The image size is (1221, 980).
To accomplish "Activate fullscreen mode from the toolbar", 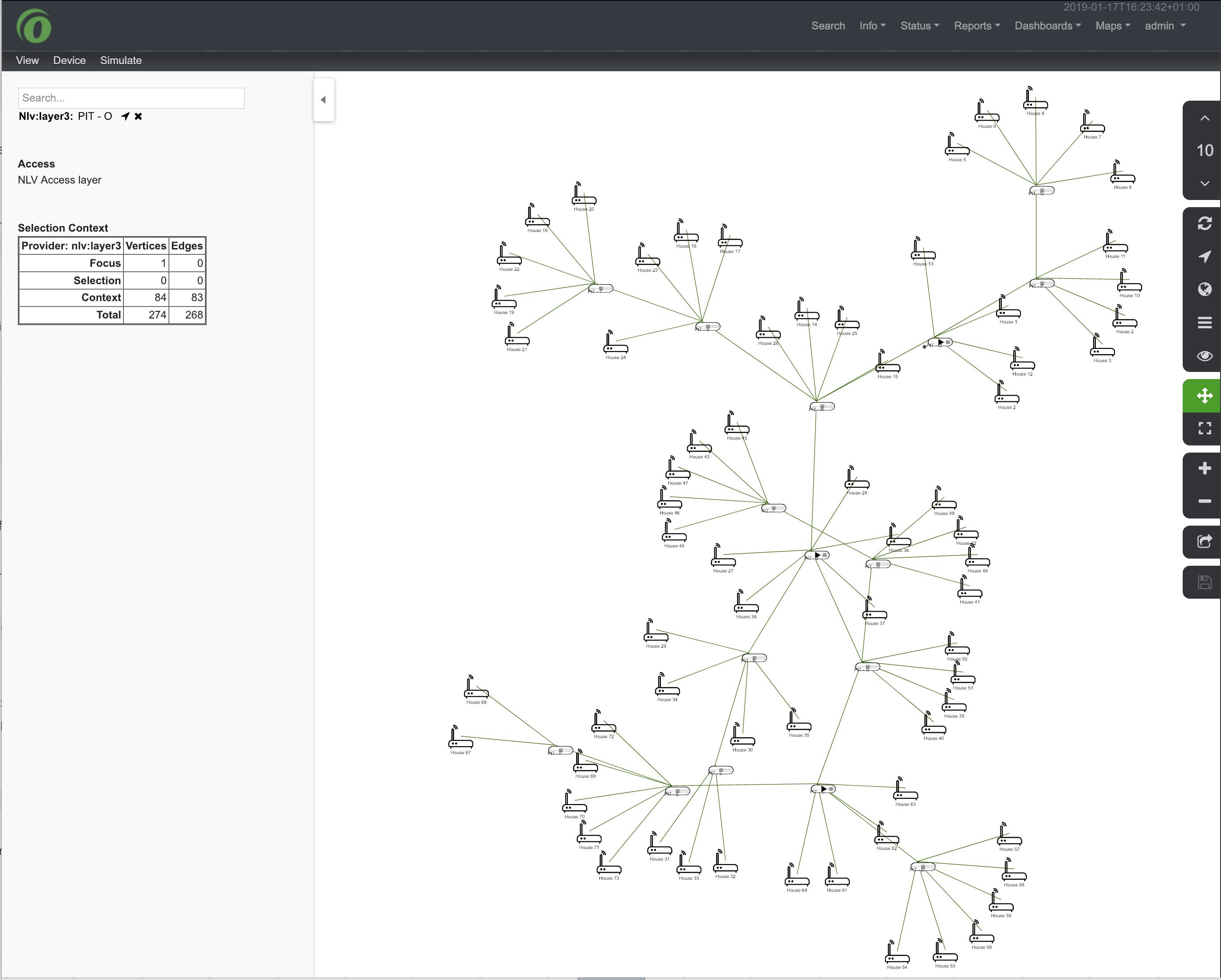I will coord(1204,429).
